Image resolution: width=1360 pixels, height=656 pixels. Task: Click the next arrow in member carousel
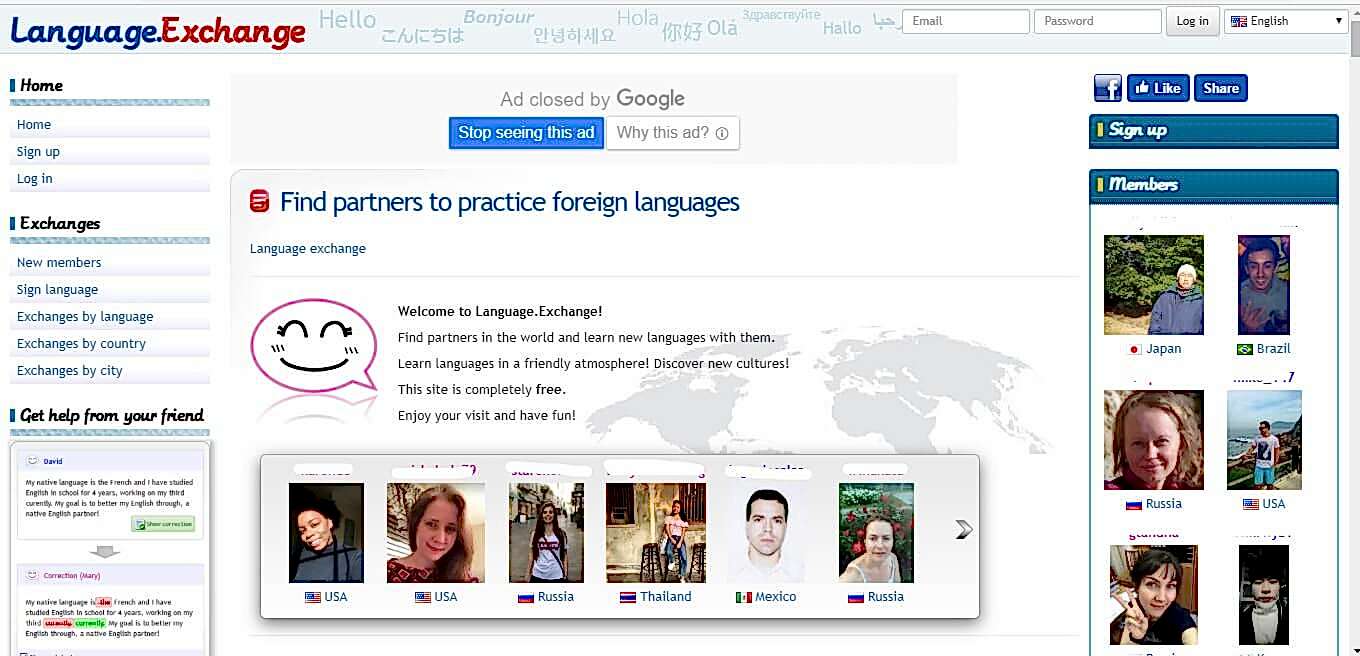[963, 529]
